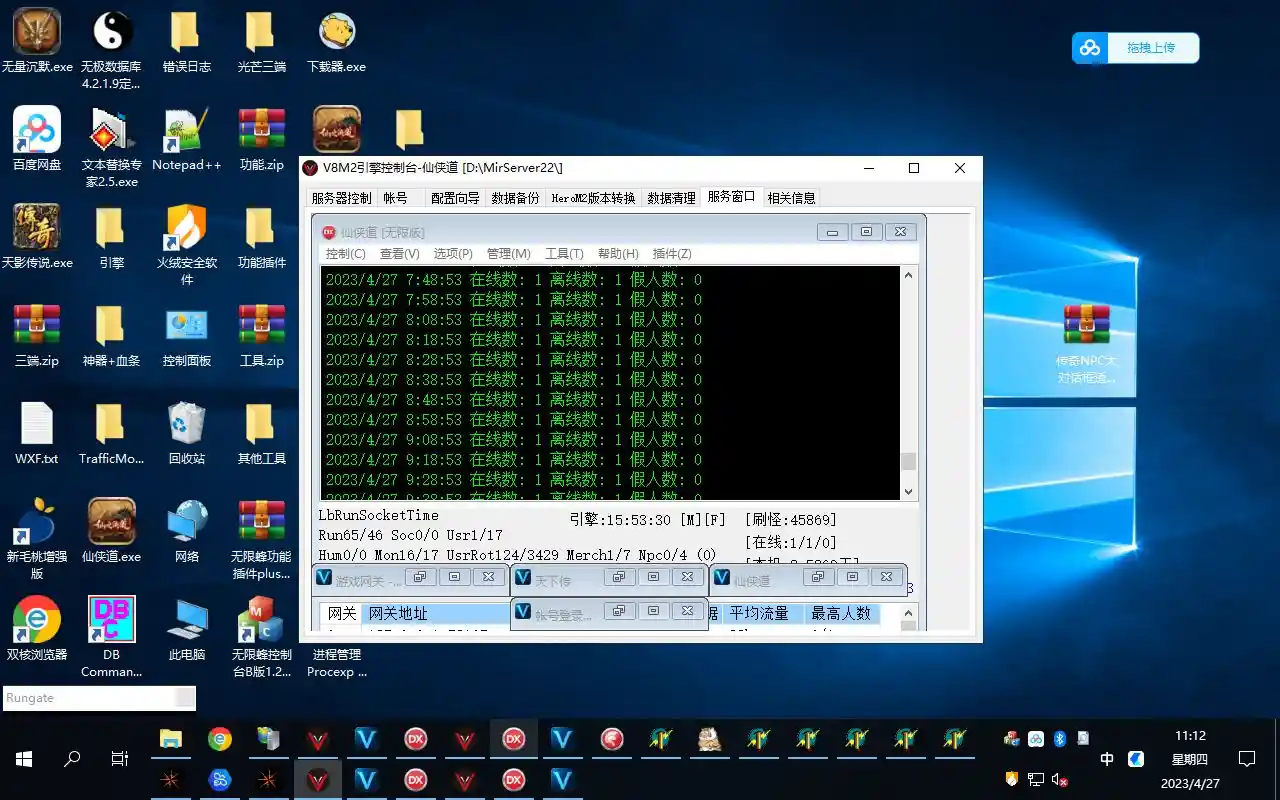This screenshot has height=800, width=1280.
Task: Switch to the 帐号 tab
Action: 396,198
